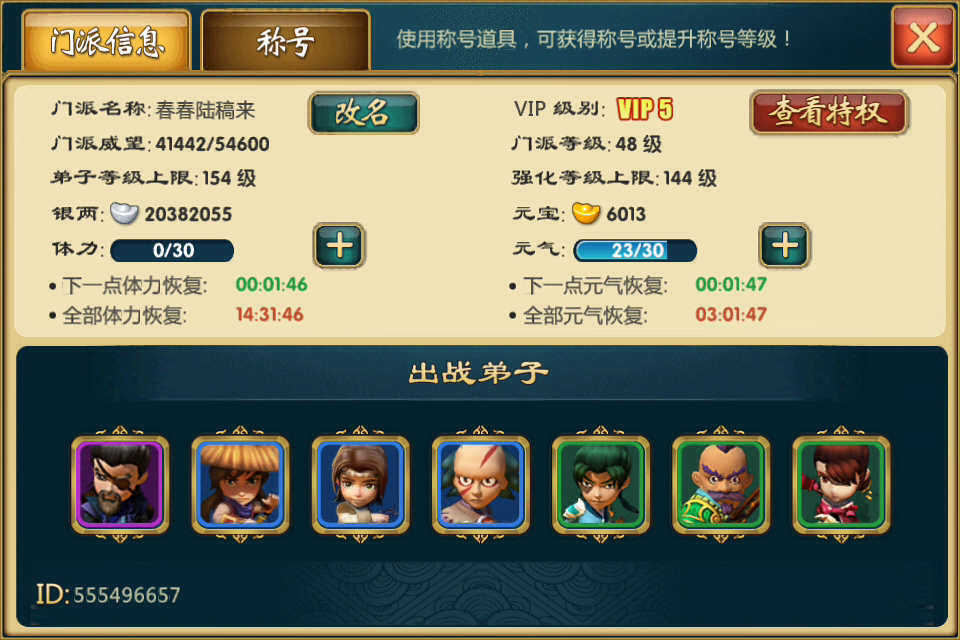Select the eyepatch disciple with purple frame
960x640 pixels.
(120, 484)
